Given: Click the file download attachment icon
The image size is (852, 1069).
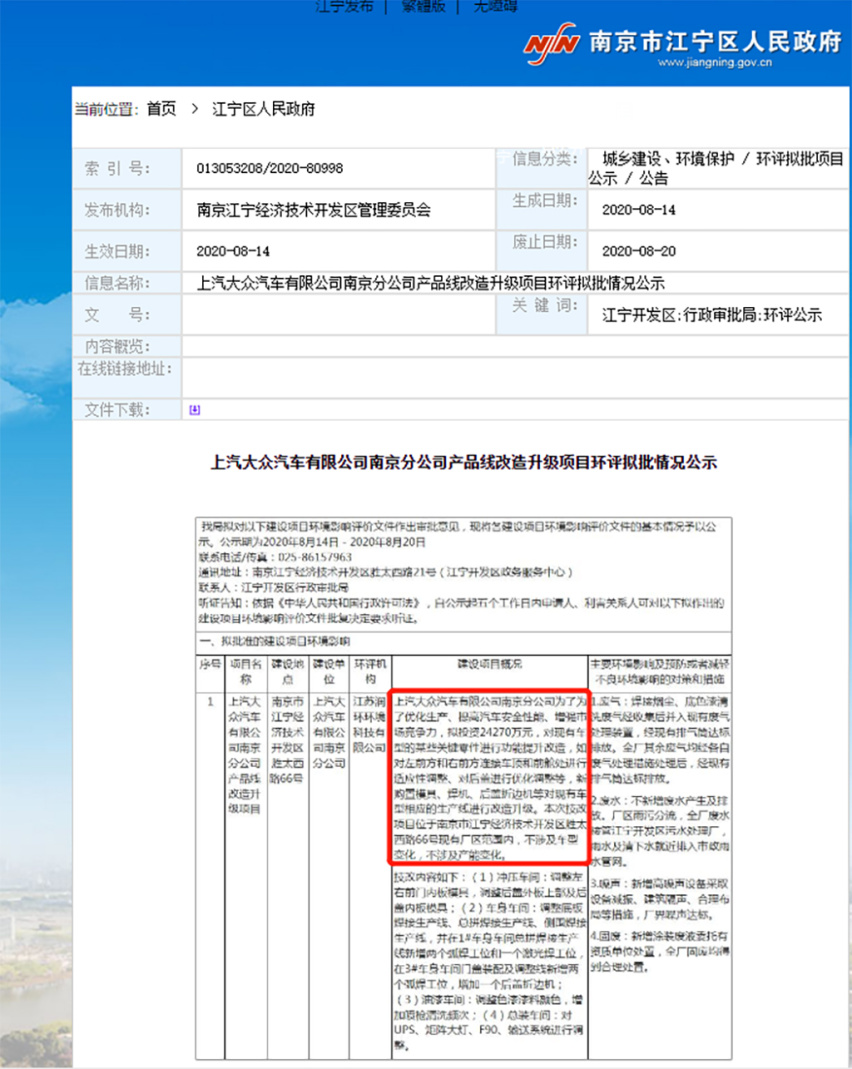Looking at the screenshot, I should 194,410.
